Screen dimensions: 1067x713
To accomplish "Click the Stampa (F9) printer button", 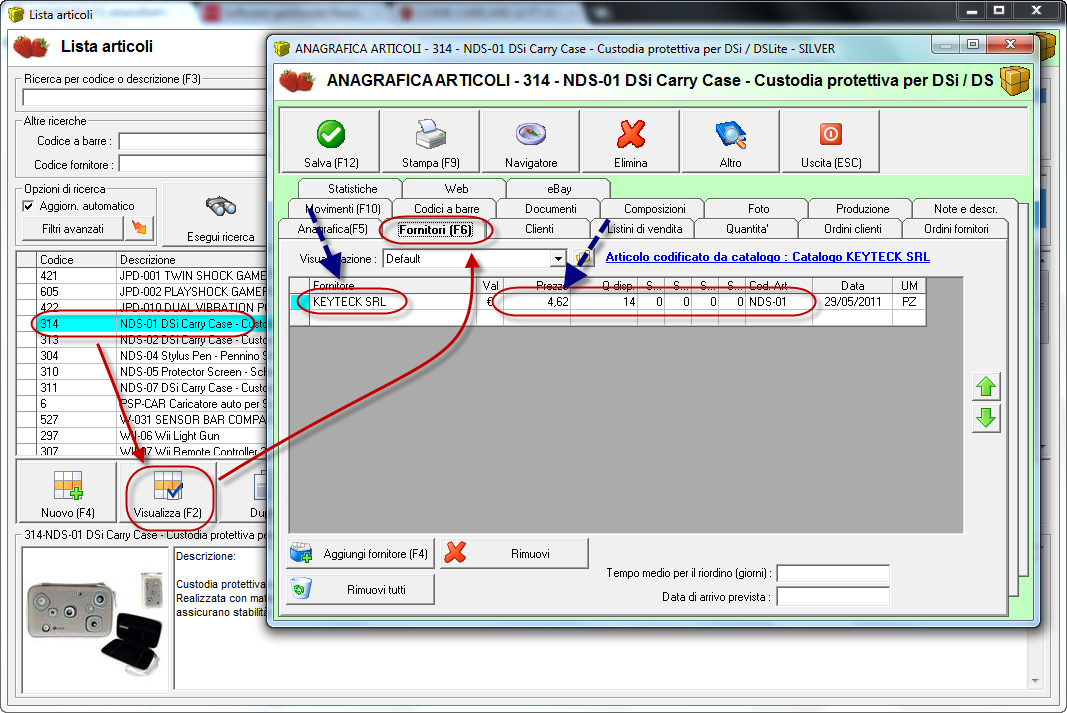I will tap(431, 142).
